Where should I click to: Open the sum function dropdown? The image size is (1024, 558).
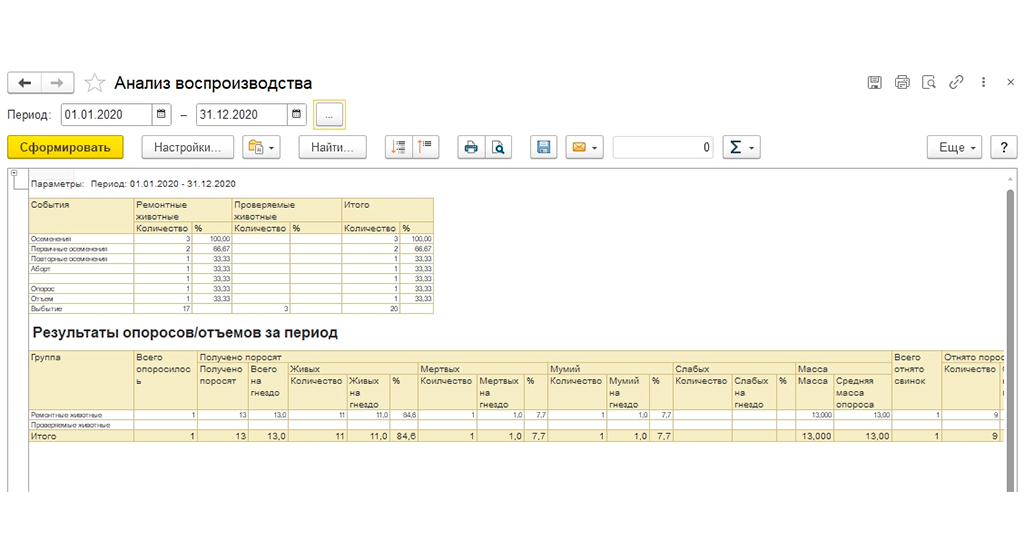pos(742,147)
